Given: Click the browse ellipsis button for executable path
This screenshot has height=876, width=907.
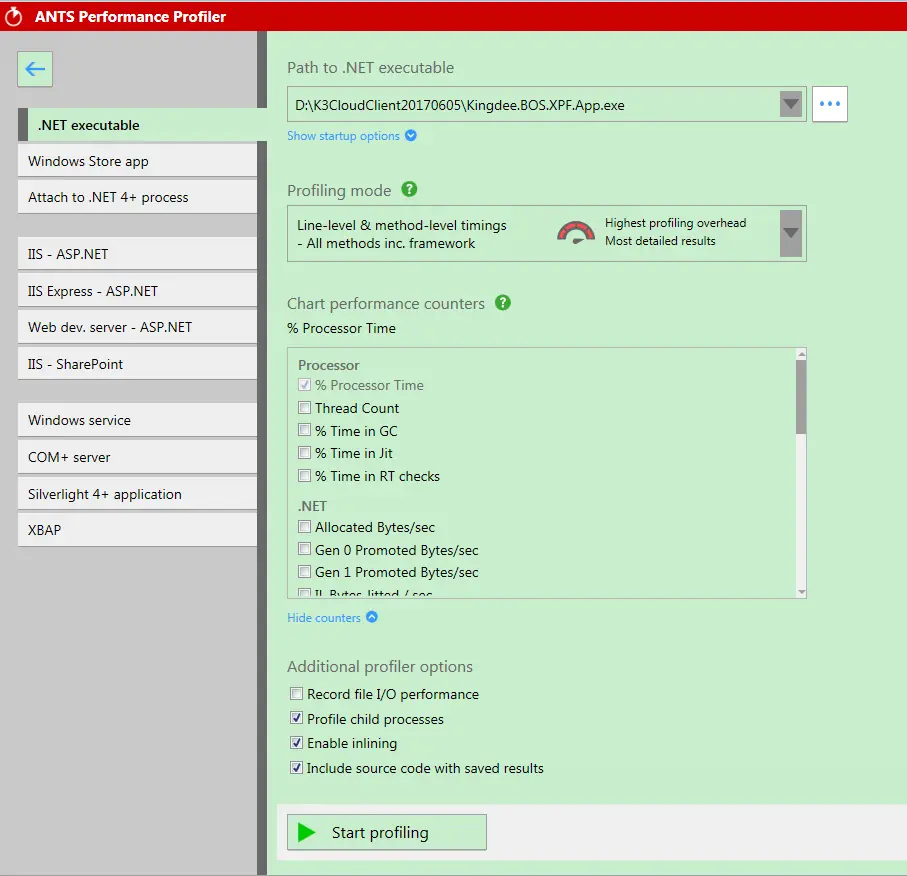Looking at the screenshot, I should [829, 104].
